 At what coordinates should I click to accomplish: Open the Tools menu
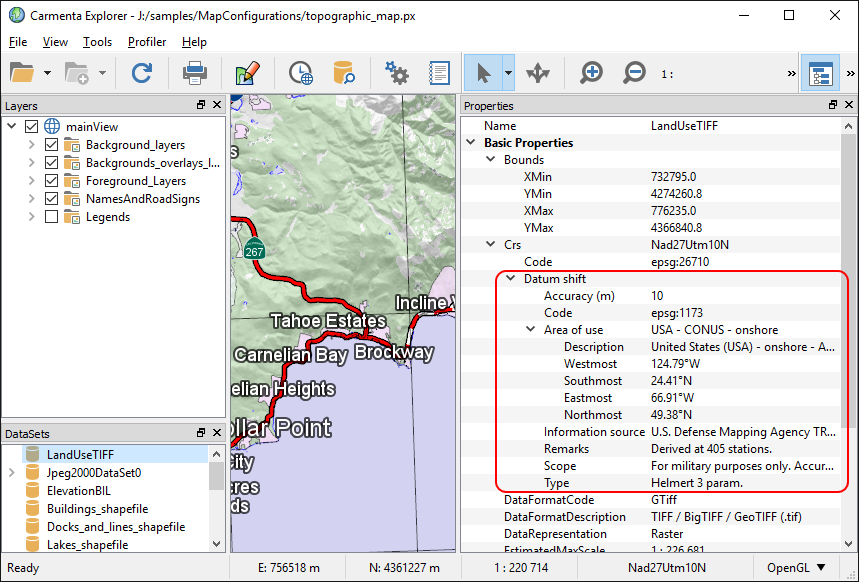click(97, 42)
